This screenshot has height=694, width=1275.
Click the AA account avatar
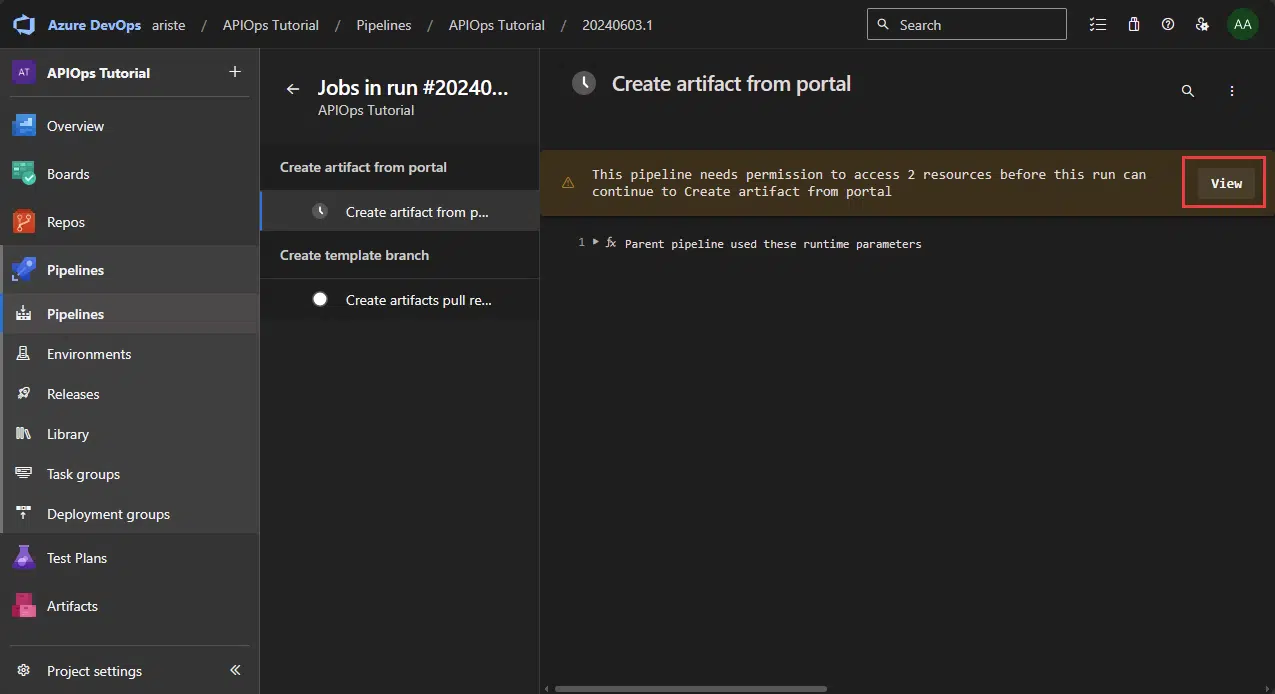pyautogui.click(x=1242, y=25)
